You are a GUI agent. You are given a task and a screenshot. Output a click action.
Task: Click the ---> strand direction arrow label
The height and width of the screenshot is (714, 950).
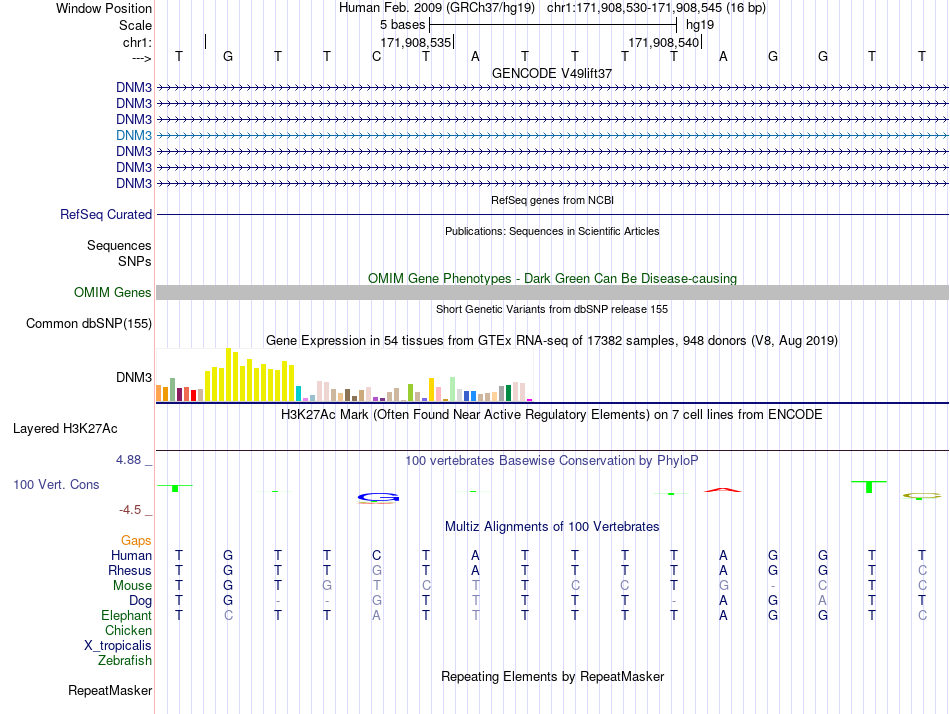coord(142,59)
